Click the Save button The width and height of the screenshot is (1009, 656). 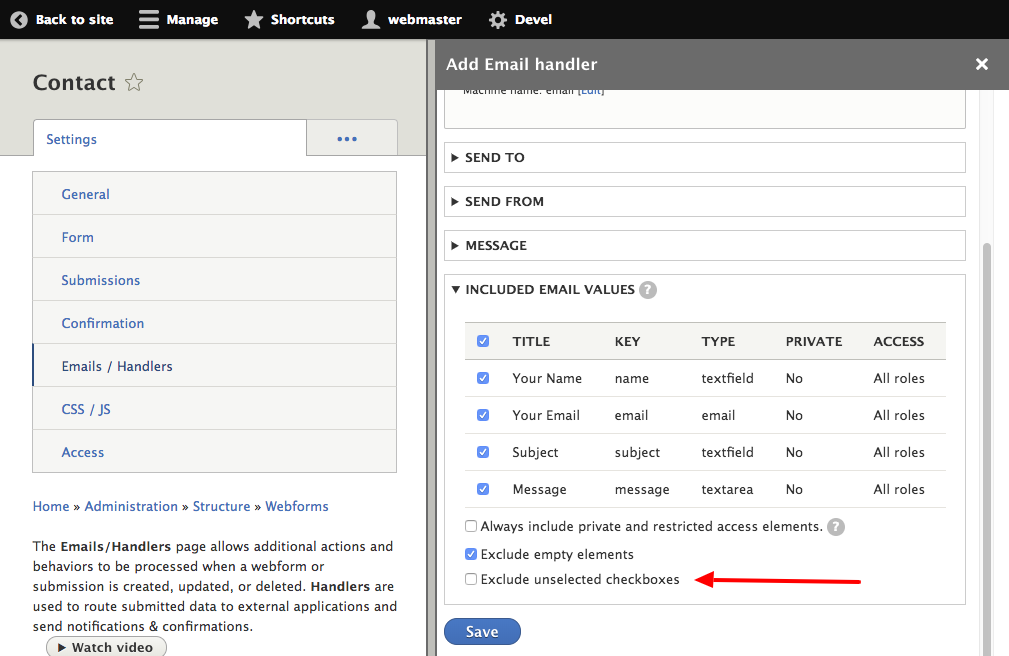coord(482,632)
